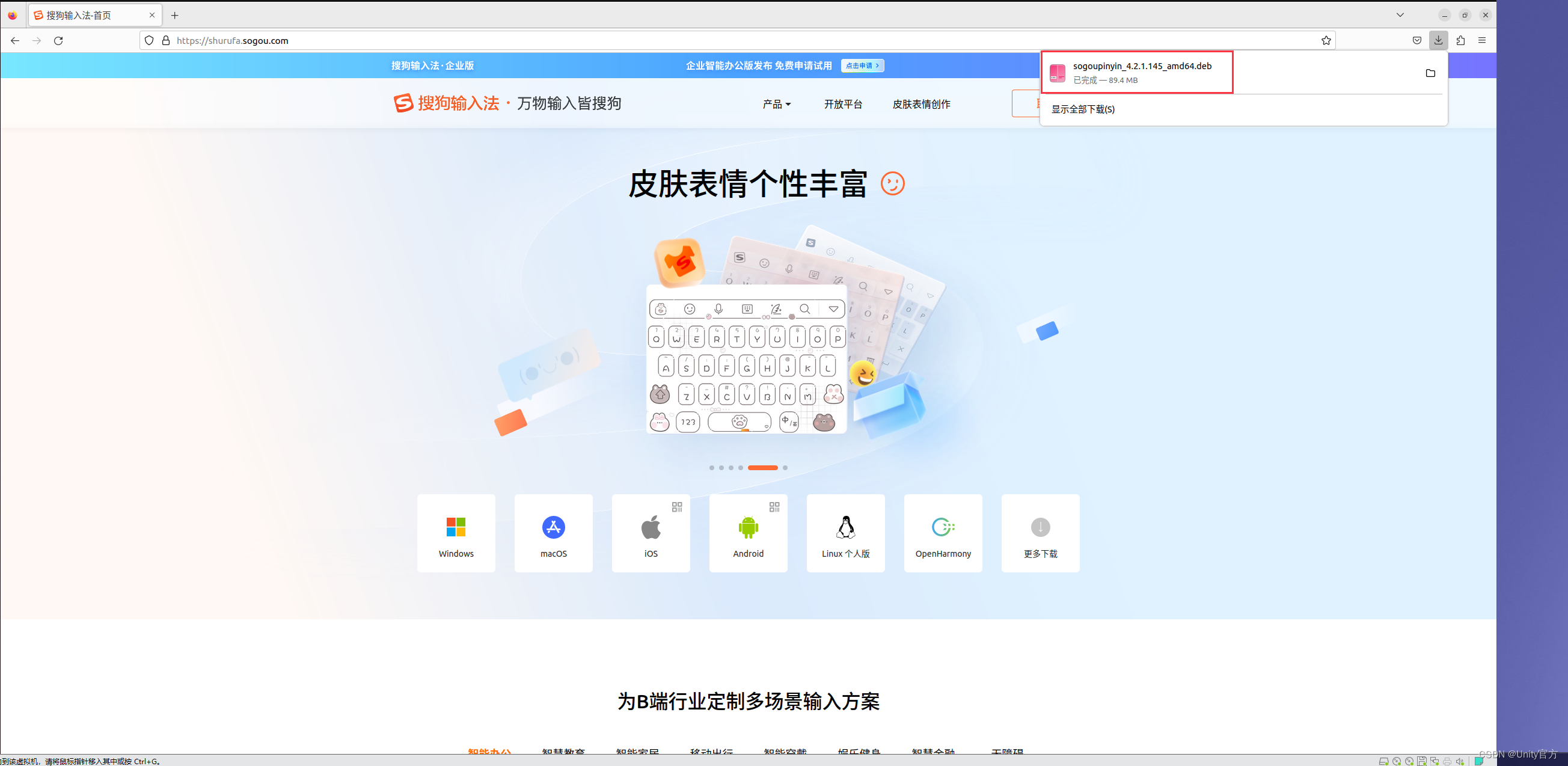Click the Downloads arrow icon in the toolbar
The image size is (1568, 766).
[1438, 40]
